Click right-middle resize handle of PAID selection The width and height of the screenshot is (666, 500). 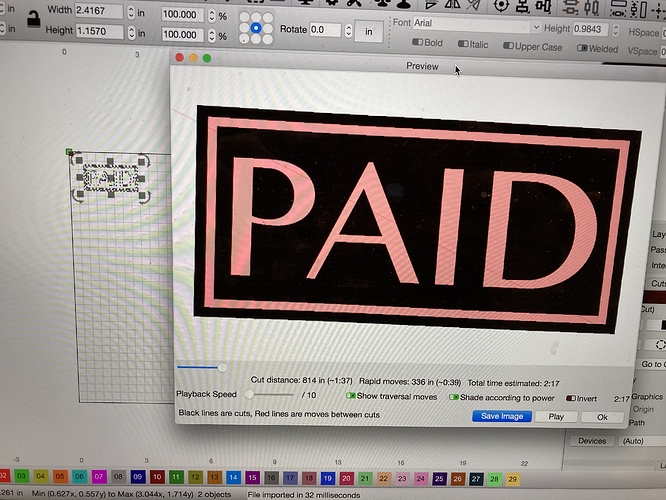pos(141,179)
